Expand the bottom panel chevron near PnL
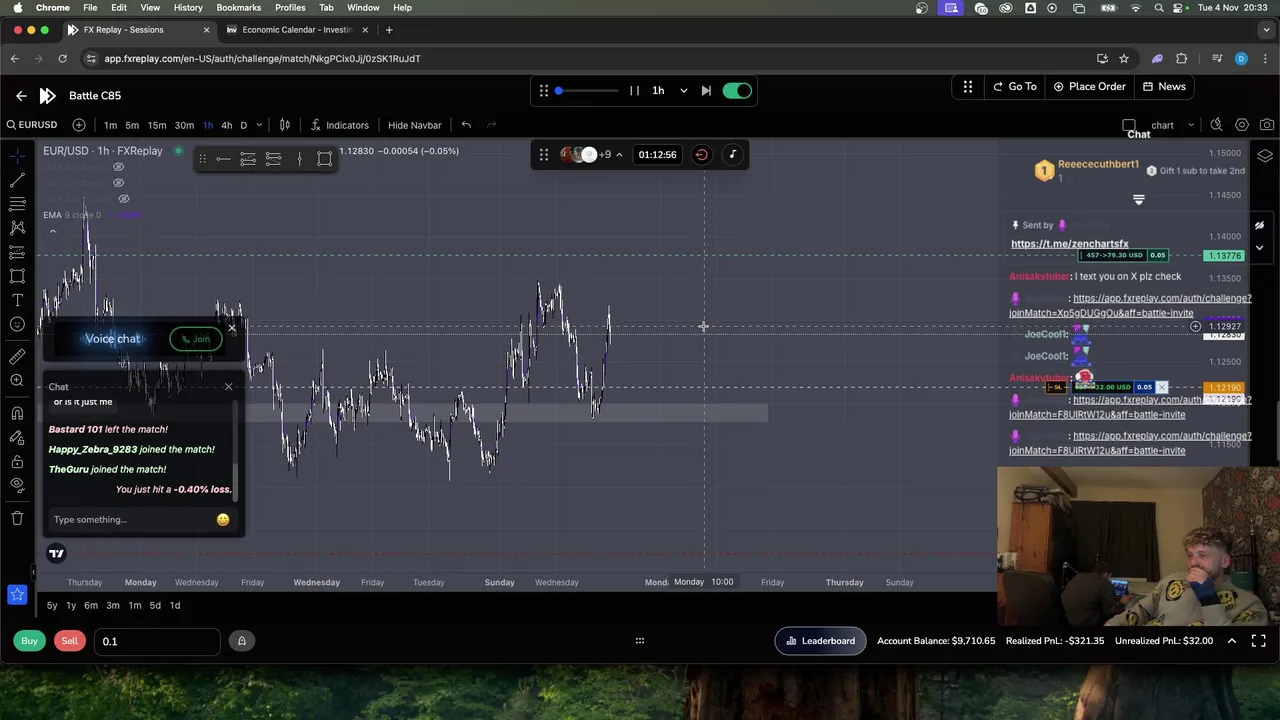Screen dimensions: 1280x720 (1232, 641)
